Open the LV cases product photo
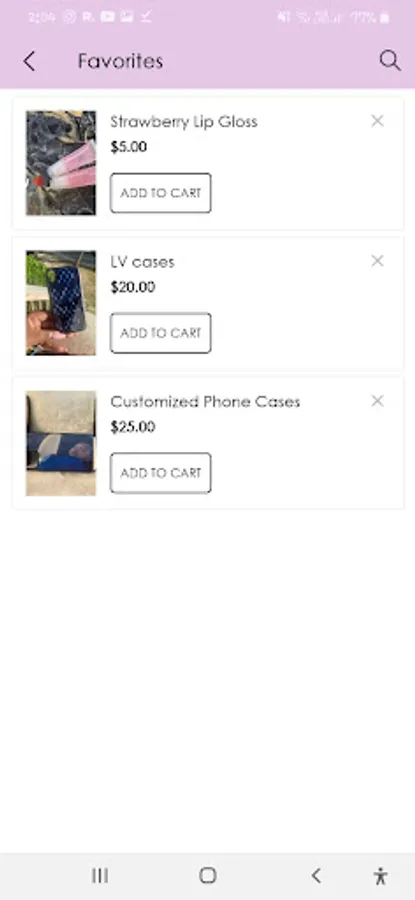 61,303
